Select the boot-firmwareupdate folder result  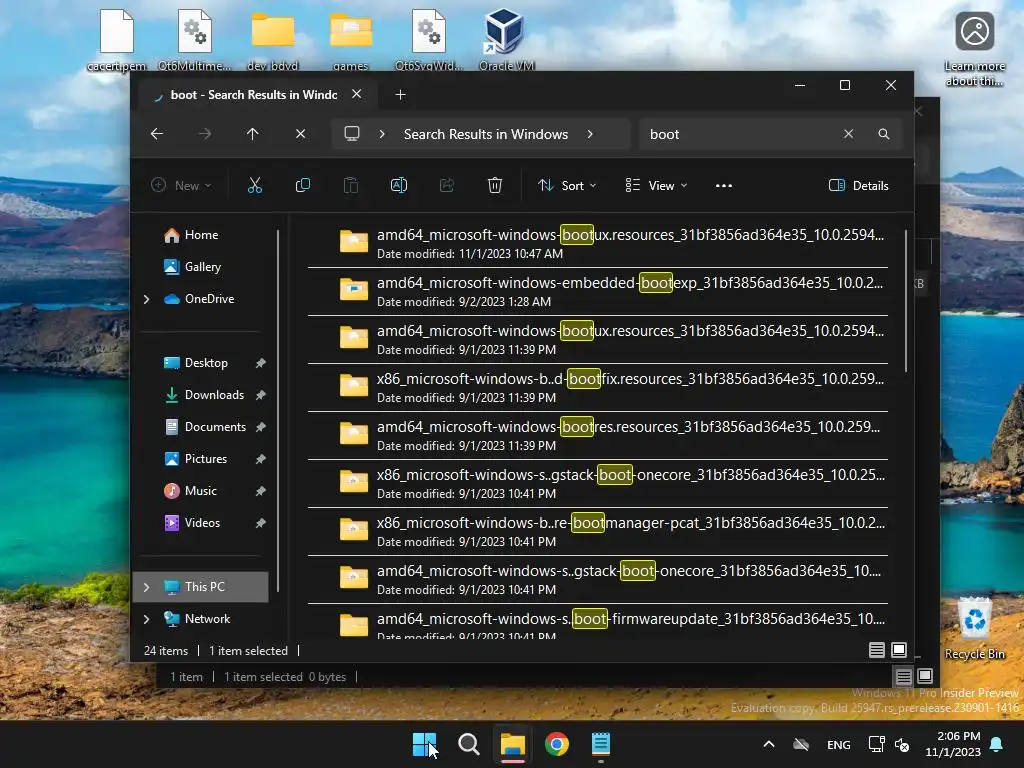[598, 622]
